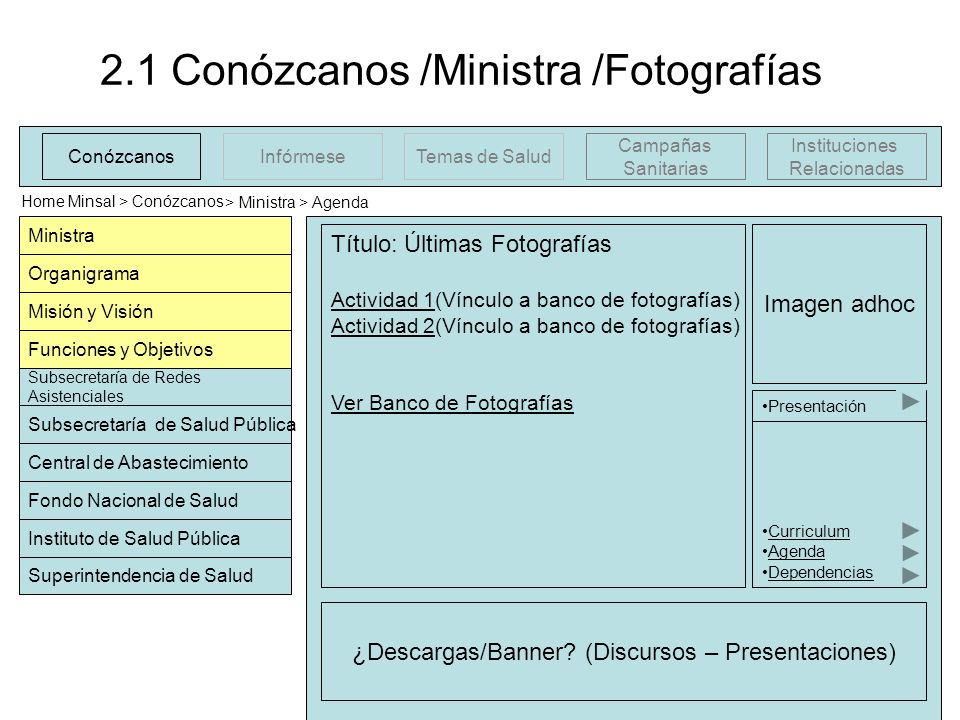The height and width of the screenshot is (720, 960).
Task: Select Central de Abastecimiento item
Action: [x=156, y=462]
